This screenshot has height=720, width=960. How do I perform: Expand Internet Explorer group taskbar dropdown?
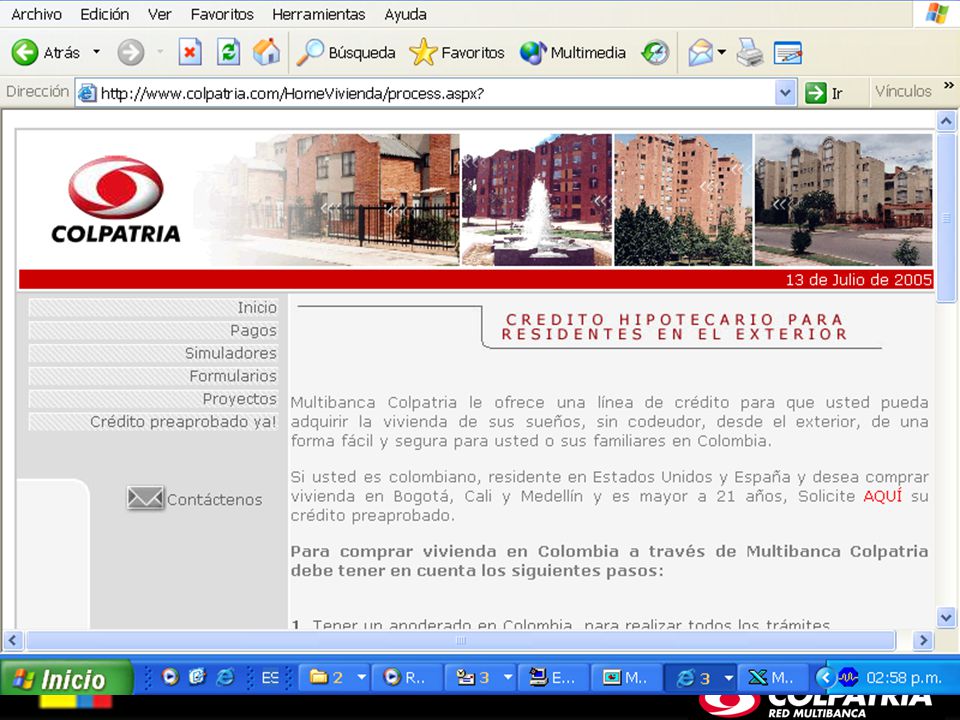click(x=729, y=678)
